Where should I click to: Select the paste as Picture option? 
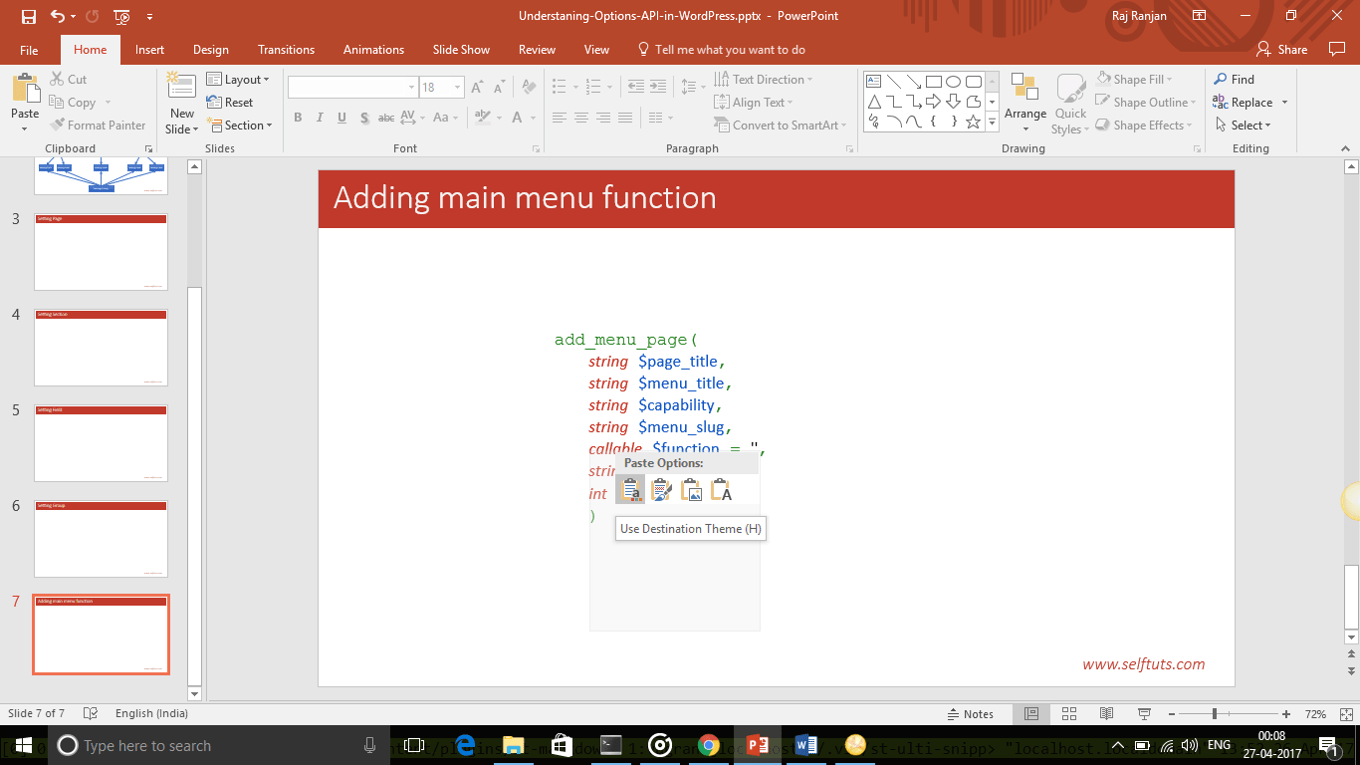tap(691, 490)
